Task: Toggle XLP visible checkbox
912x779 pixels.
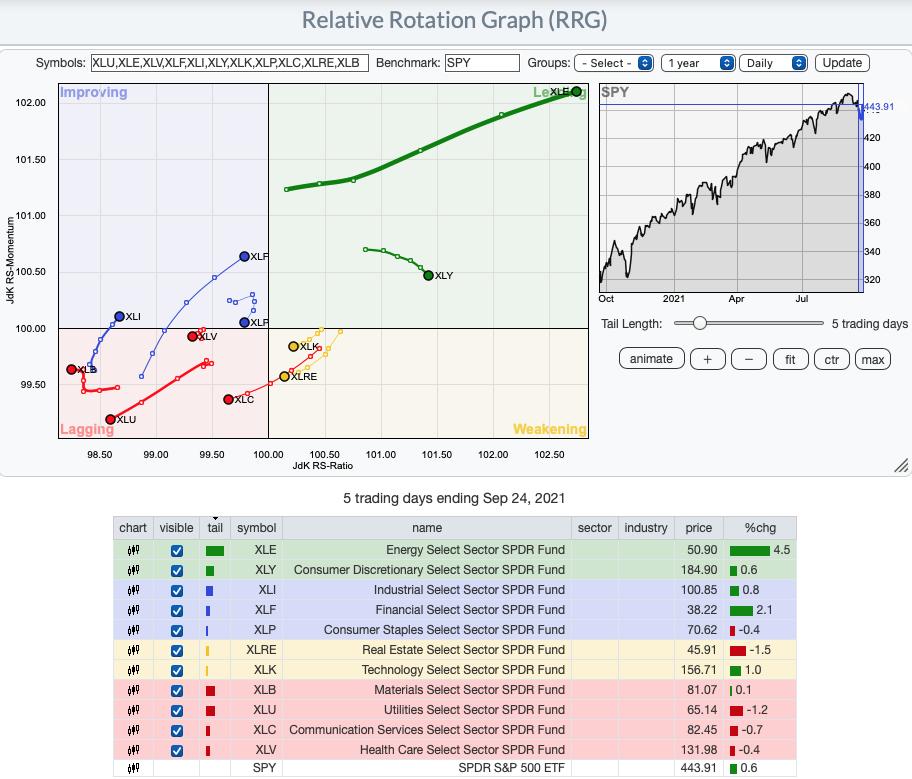Action: coord(177,631)
